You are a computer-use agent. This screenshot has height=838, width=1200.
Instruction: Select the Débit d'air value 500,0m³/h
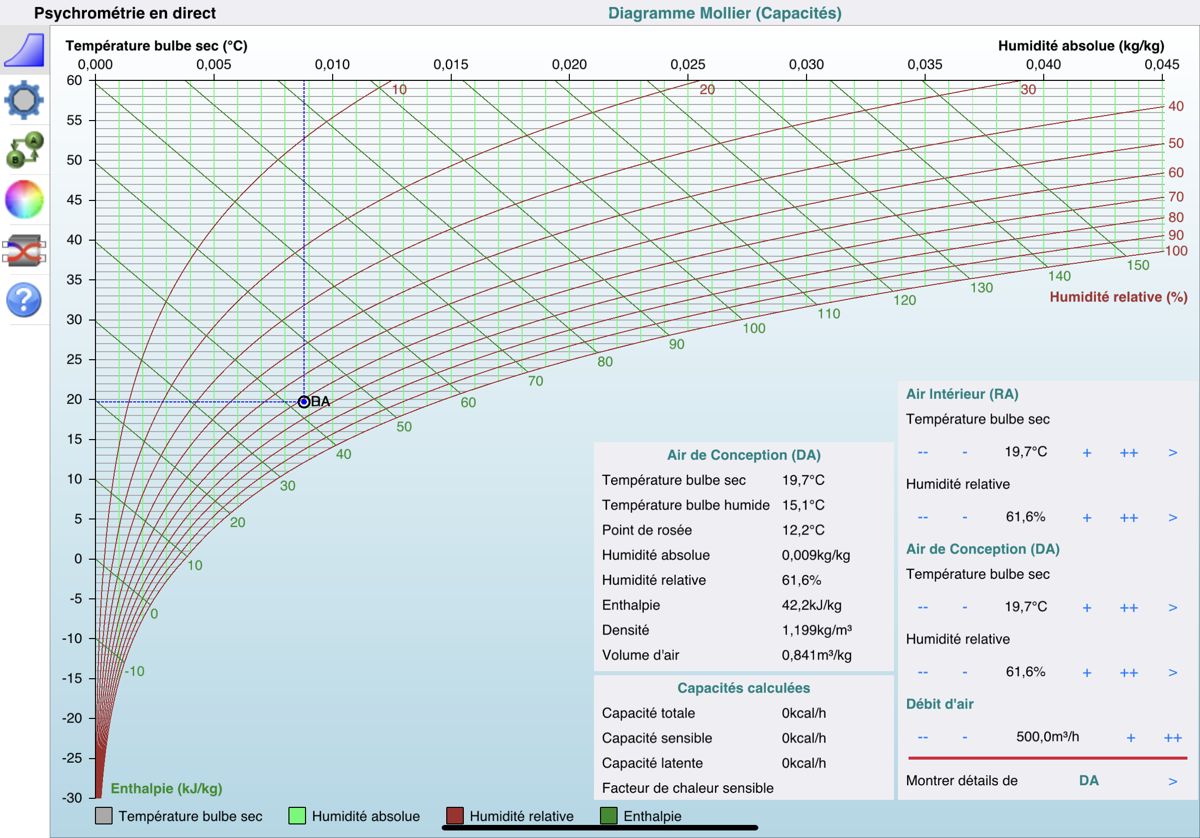pos(1048,737)
